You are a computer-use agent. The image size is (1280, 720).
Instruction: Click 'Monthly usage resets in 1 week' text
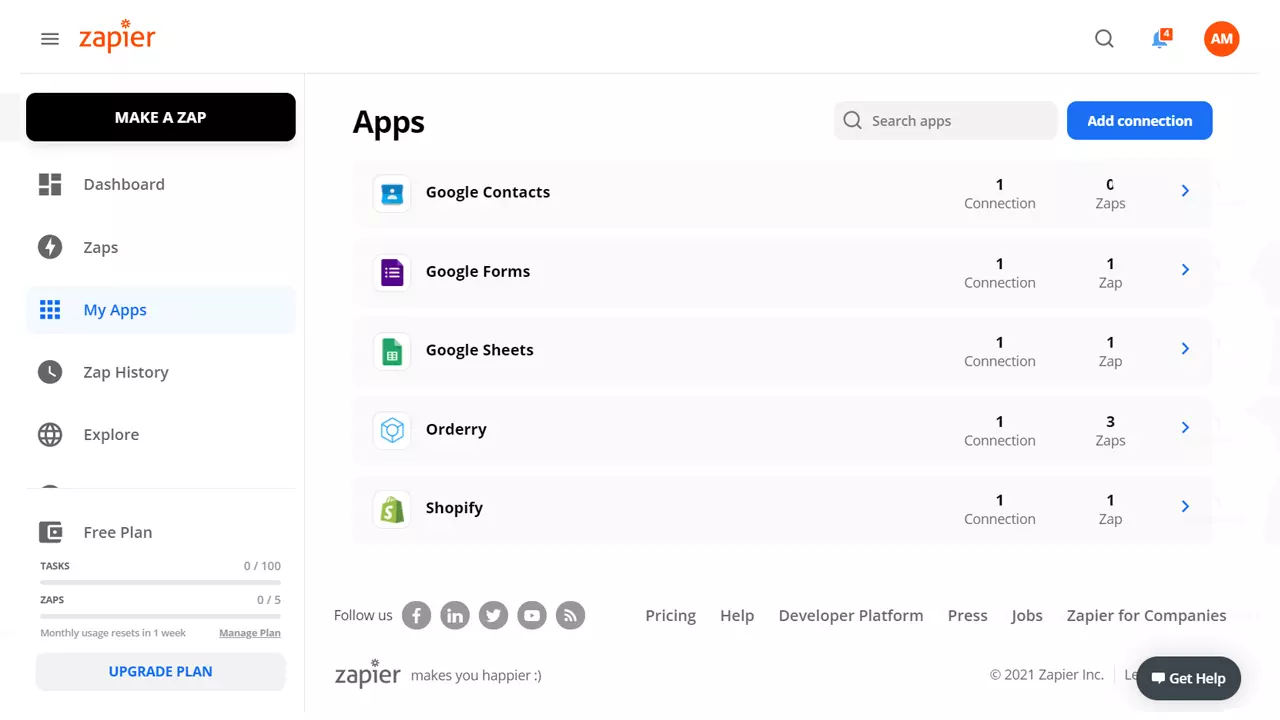(x=113, y=633)
